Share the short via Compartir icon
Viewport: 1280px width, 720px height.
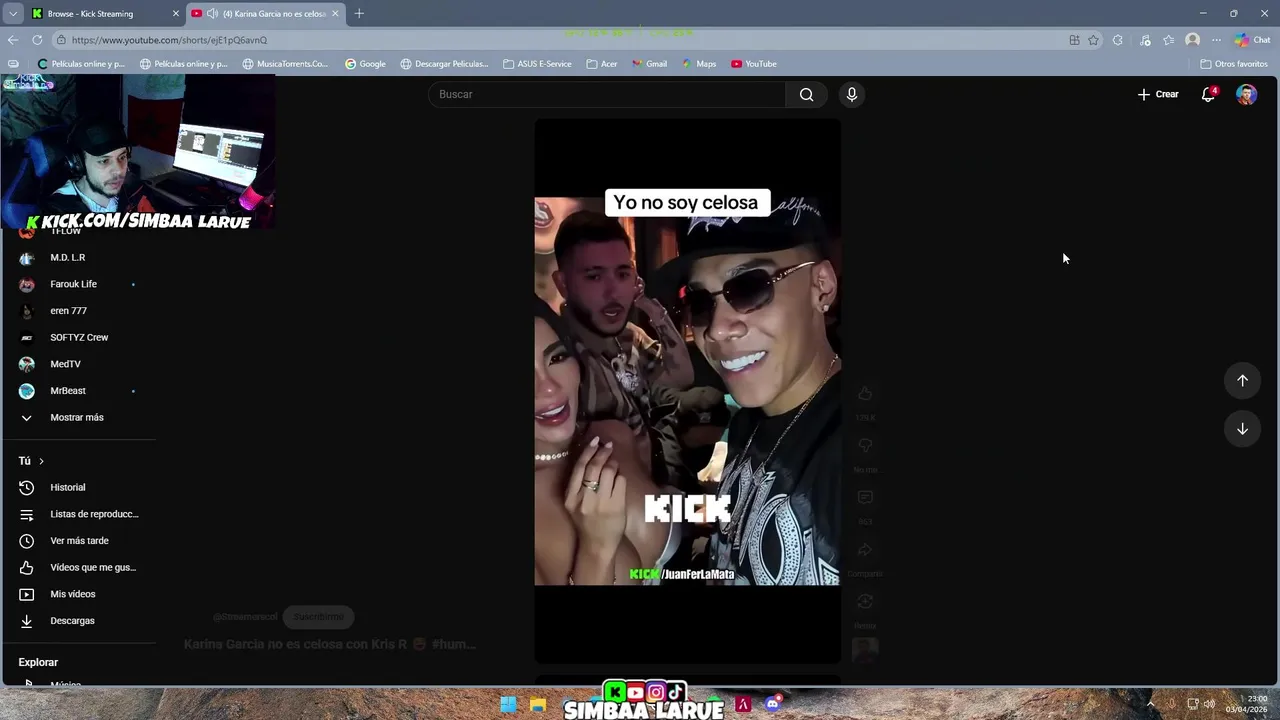[865, 550]
